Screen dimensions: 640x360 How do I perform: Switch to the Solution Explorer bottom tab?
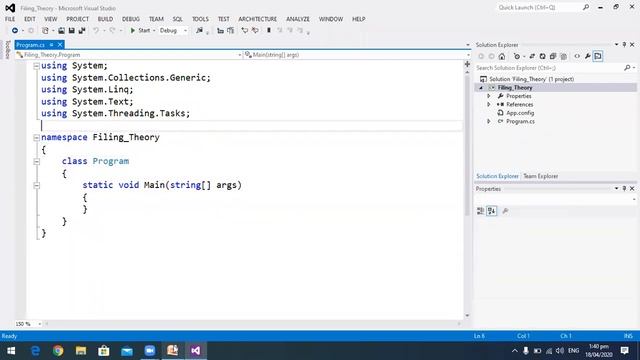[497, 176]
